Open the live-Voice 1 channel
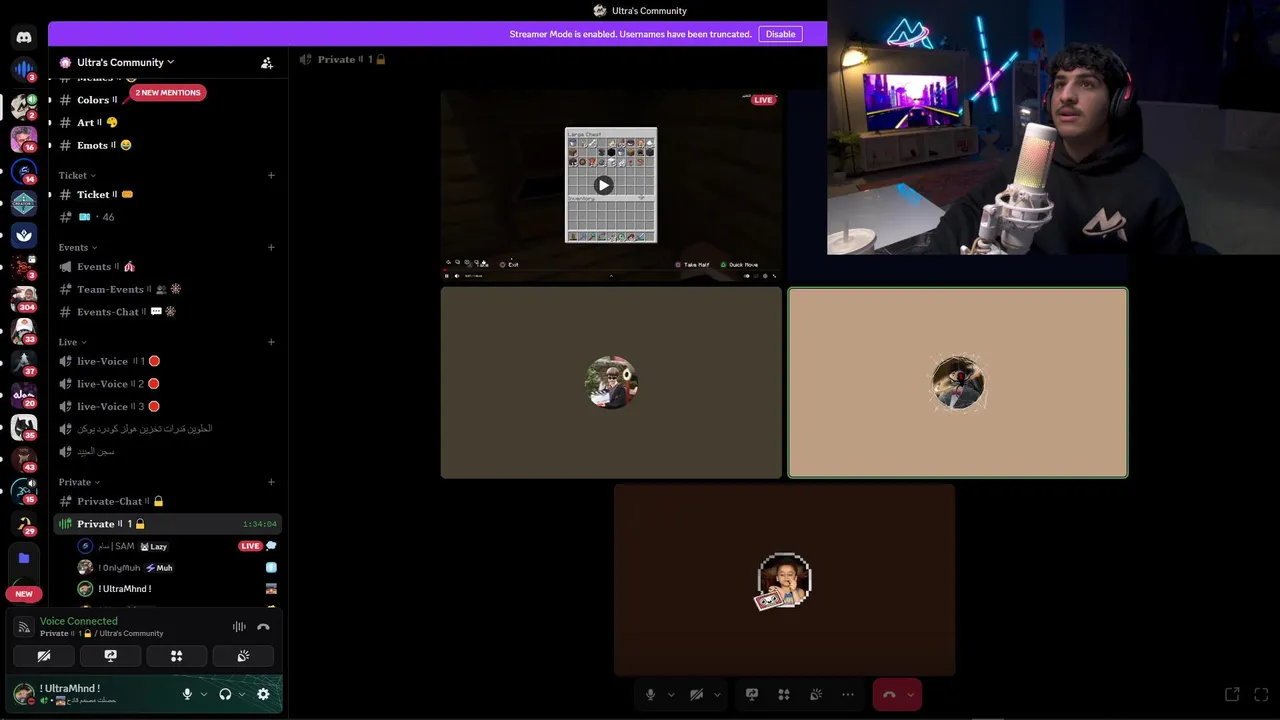This screenshot has height=720, width=1280. (x=168, y=361)
